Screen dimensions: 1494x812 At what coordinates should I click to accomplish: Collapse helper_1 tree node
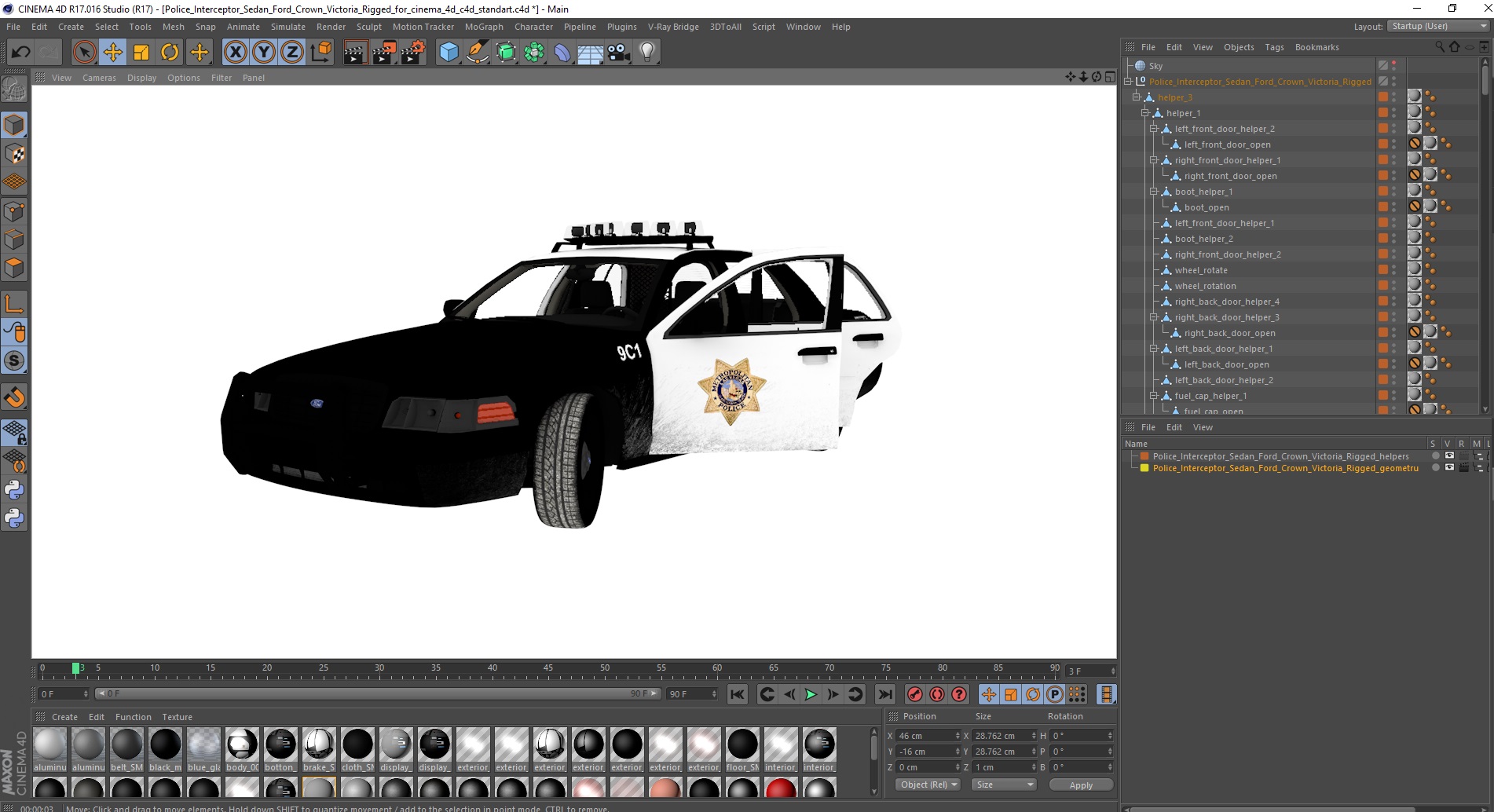1145,113
